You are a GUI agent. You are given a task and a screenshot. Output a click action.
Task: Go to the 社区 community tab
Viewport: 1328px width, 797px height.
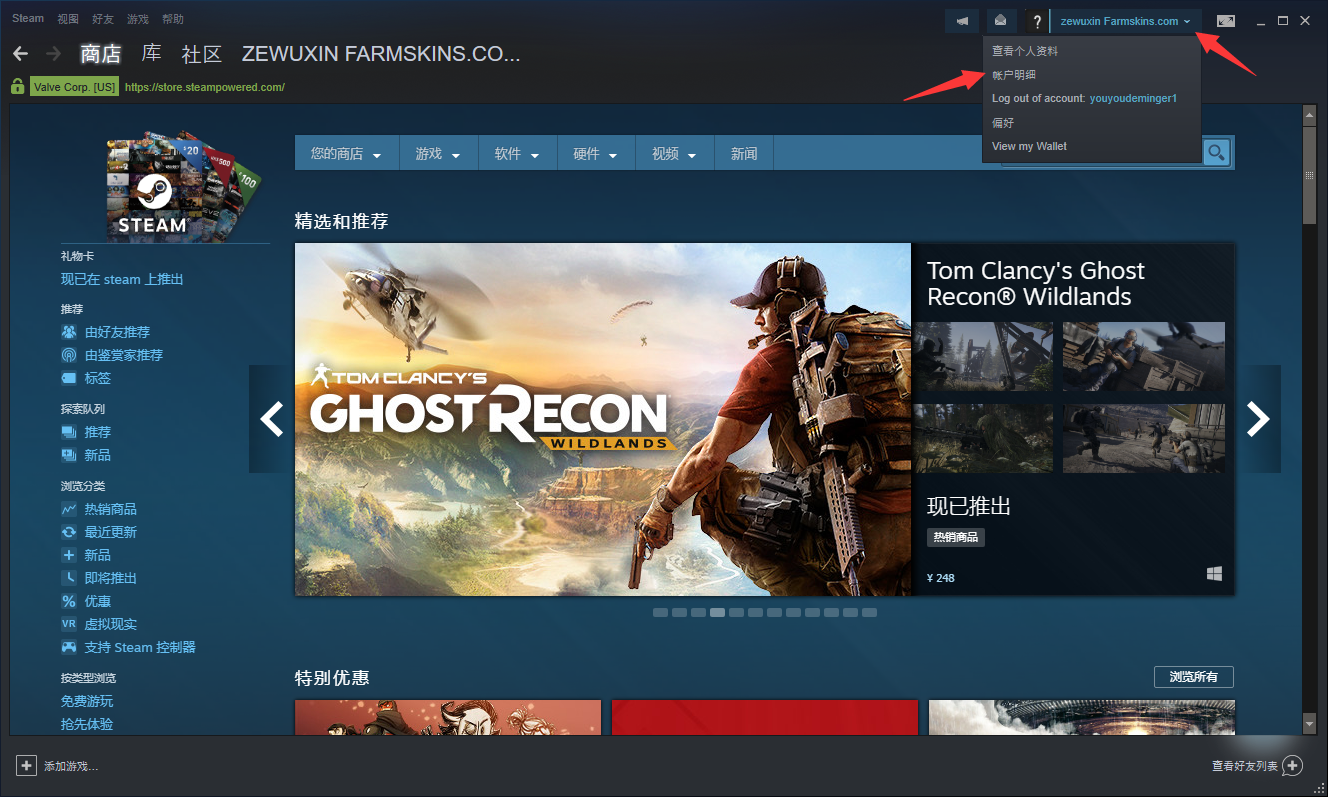point(201,54)
